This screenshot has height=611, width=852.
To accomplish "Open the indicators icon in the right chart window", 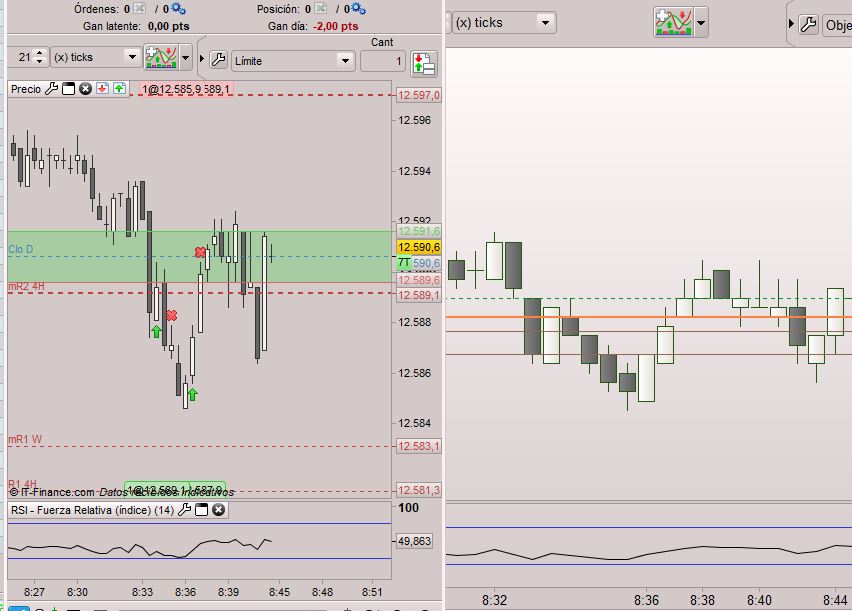I will (x=674, y=22).
